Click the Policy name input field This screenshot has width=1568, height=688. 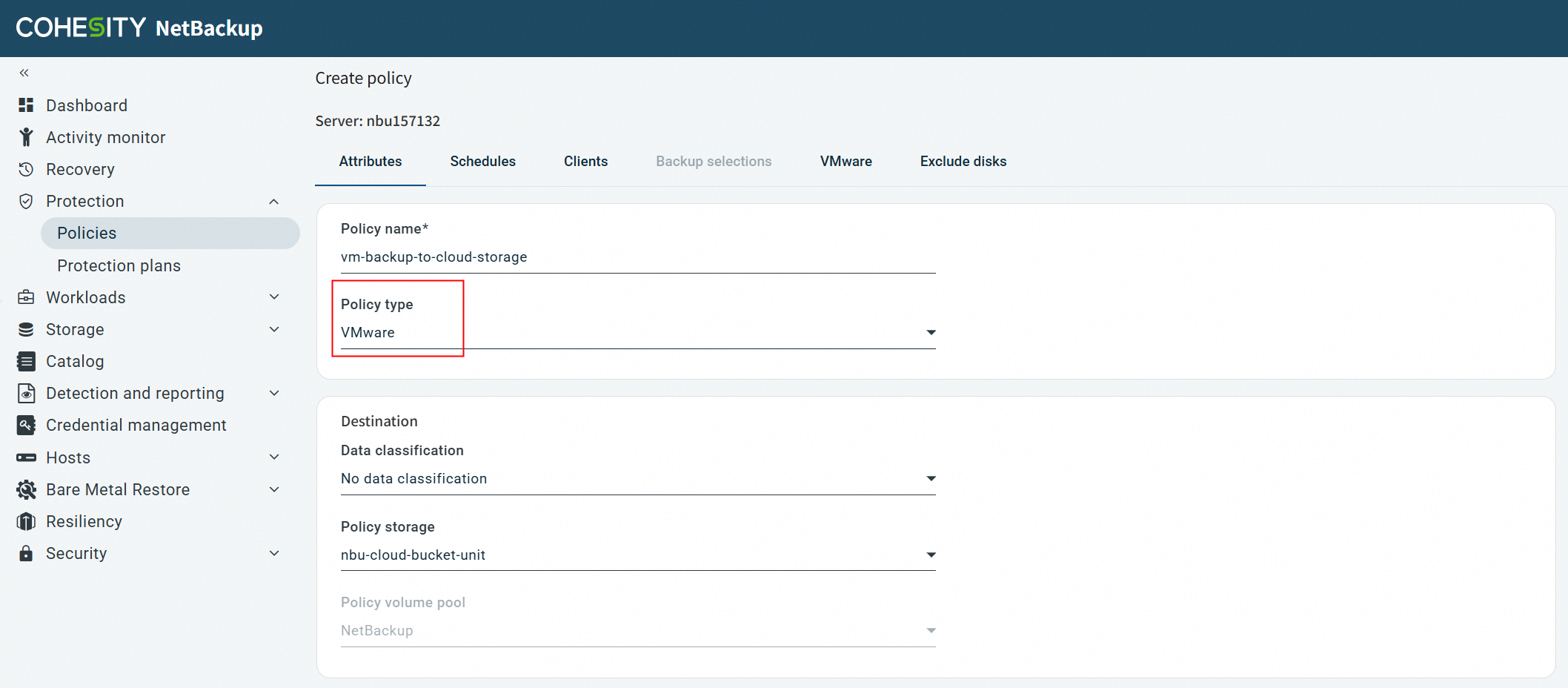pyautogui.click(x=638, y=257)
